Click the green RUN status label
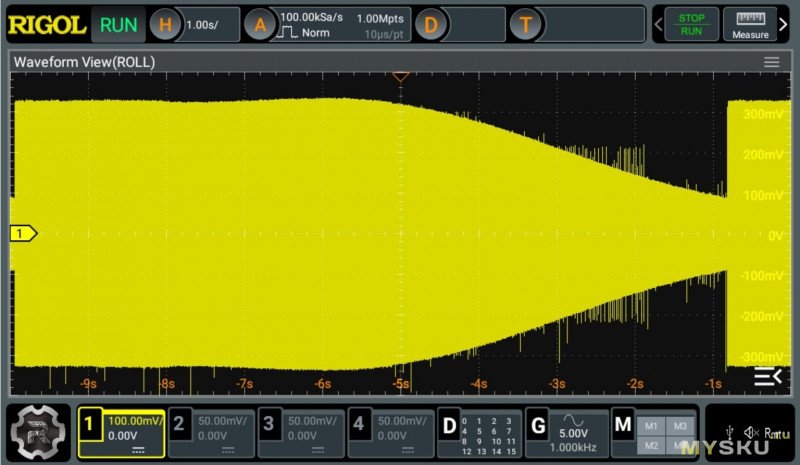Image resolution: width=800 pixels, height=465 pixels. click(119, 25)
